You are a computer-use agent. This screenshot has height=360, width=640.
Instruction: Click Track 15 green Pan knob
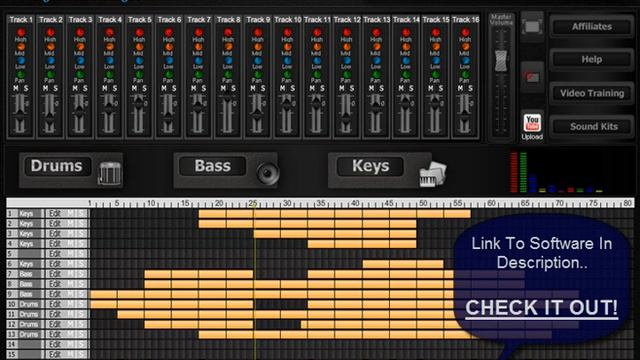pyautogui.click(x=436, y=74)
